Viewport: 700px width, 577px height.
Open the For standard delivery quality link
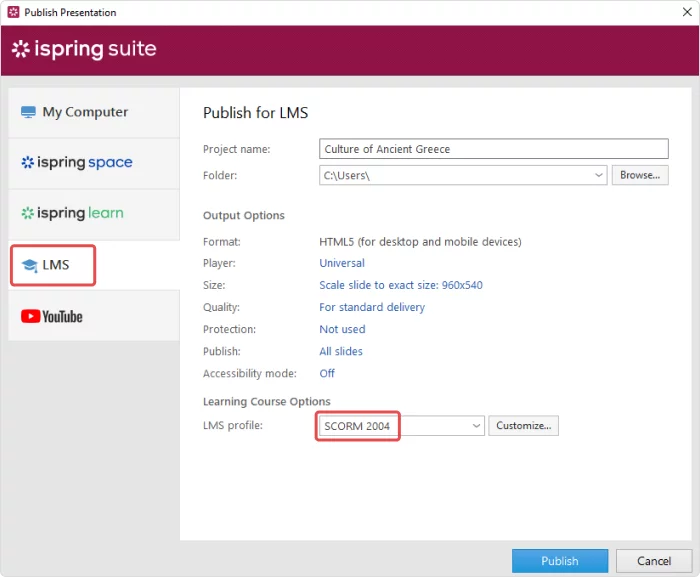click(371, 307)
